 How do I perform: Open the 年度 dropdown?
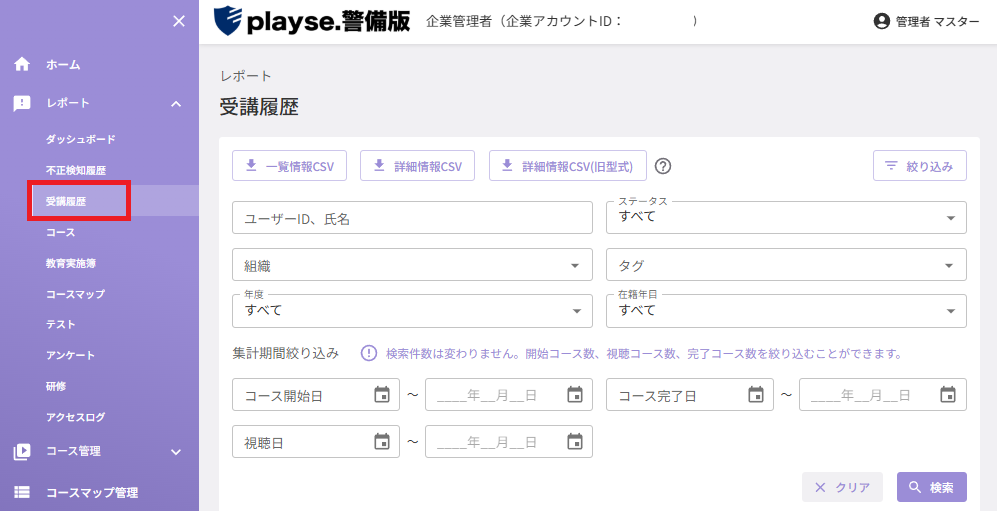click(413, 311)
